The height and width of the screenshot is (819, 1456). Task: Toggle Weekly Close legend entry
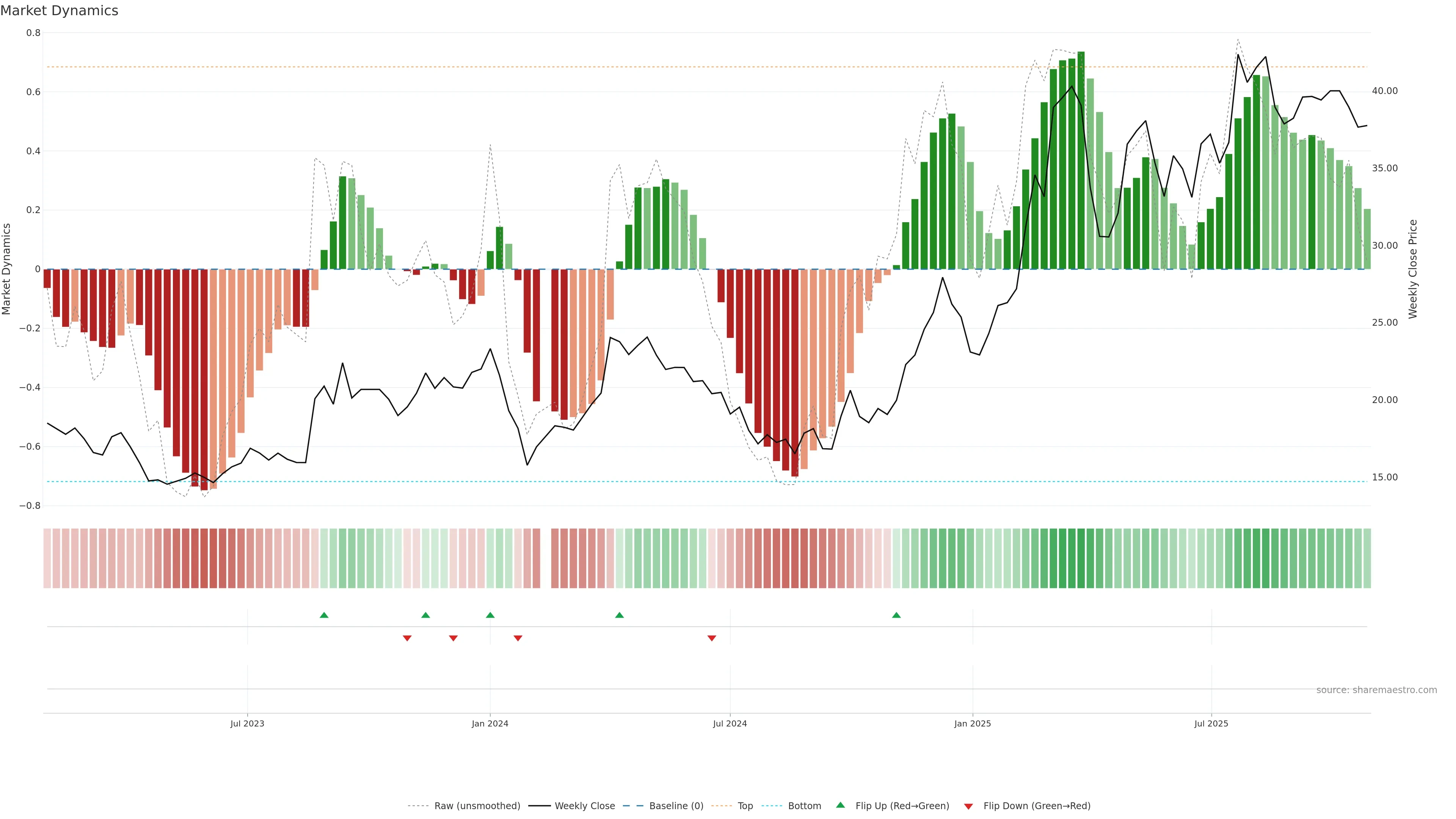click(x=584, y=805)
